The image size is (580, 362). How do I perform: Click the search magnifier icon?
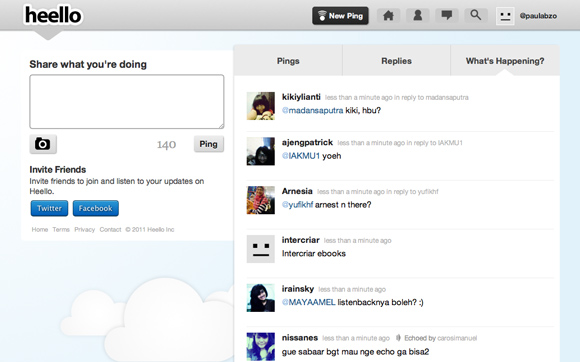pos(476,16)
